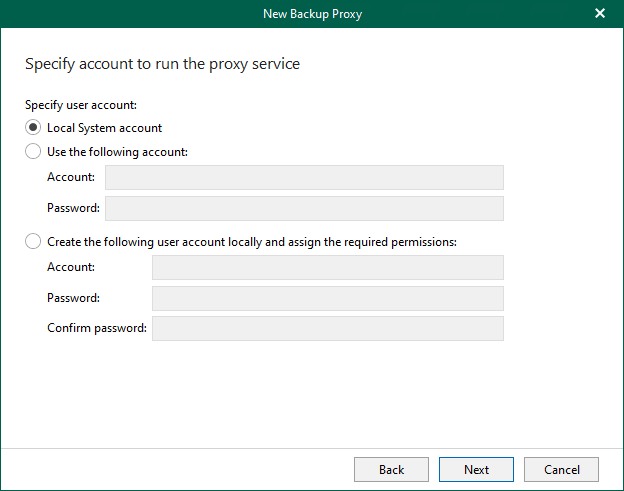Proceed with the Next button
The width and height of the screenshot is (624, 491).
pos(476,469)
